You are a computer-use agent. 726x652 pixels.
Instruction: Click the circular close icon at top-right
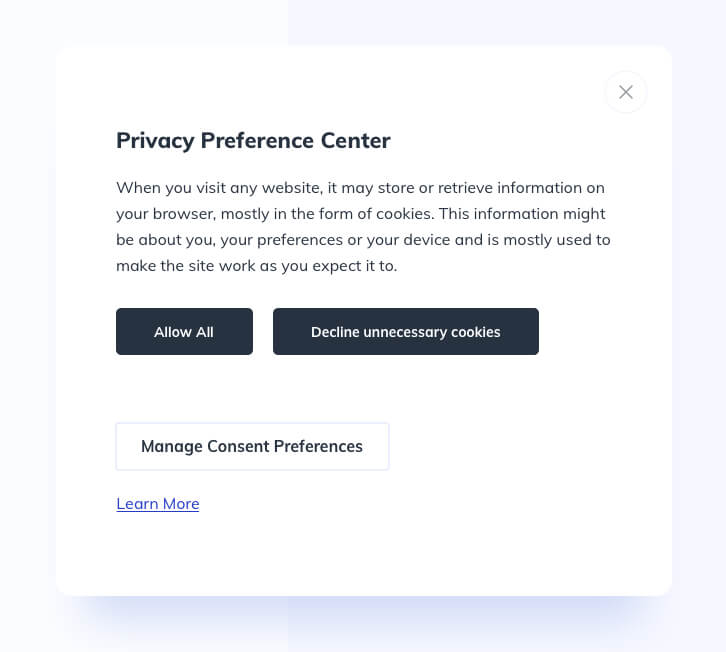pyautogui.click(x=626, y=92)
